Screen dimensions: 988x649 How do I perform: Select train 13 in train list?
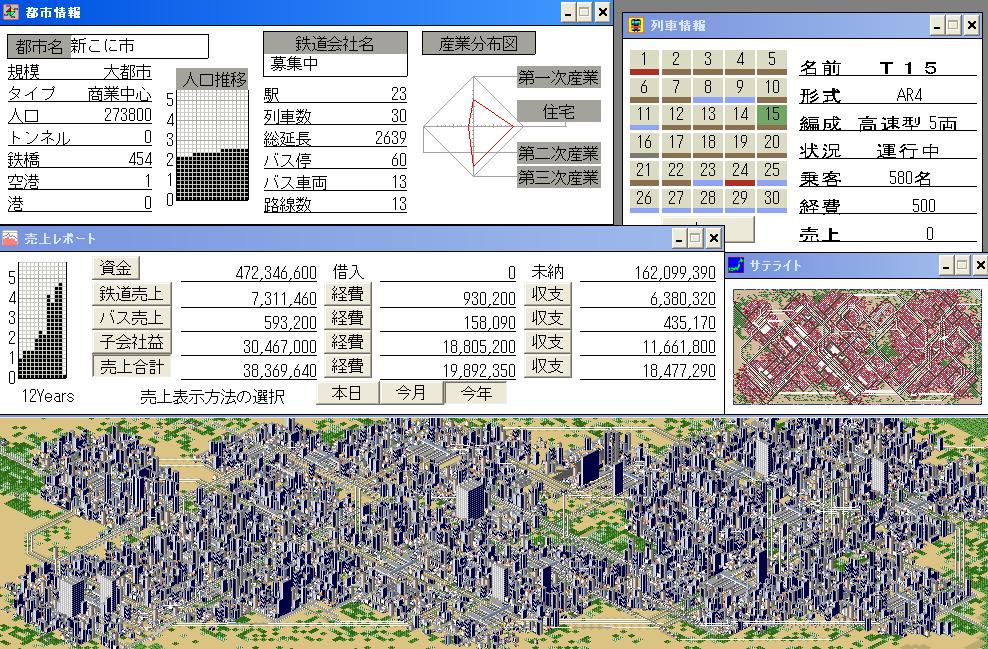tap(708, 118)
